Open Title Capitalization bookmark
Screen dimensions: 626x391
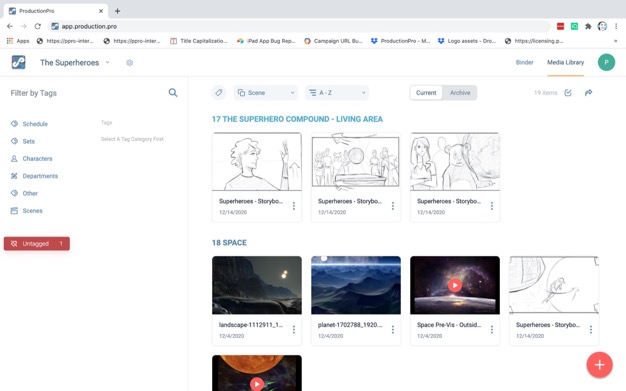click(198, 41)
